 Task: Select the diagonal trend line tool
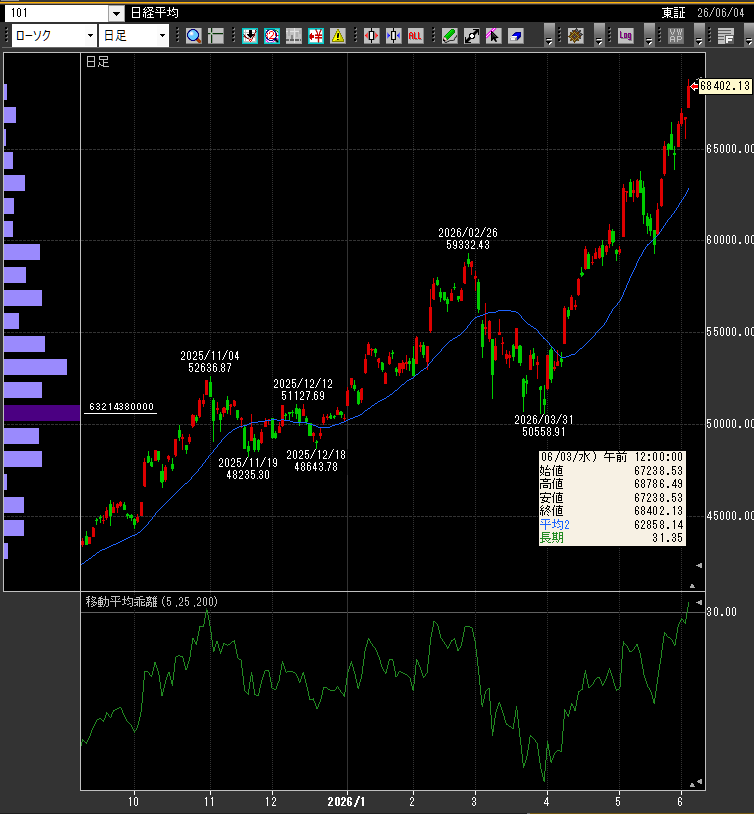pos(472,36)
